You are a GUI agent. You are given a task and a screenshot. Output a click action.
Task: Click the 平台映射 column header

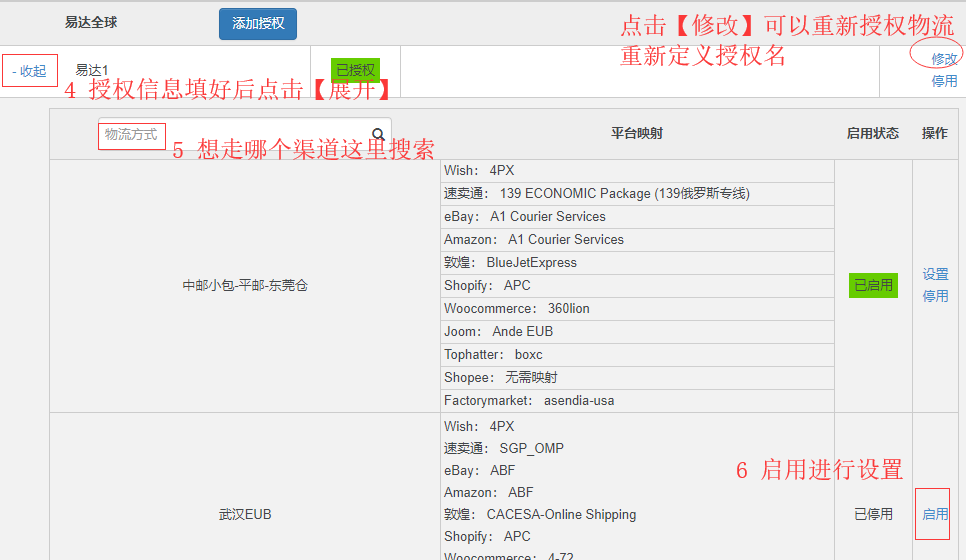636,133
